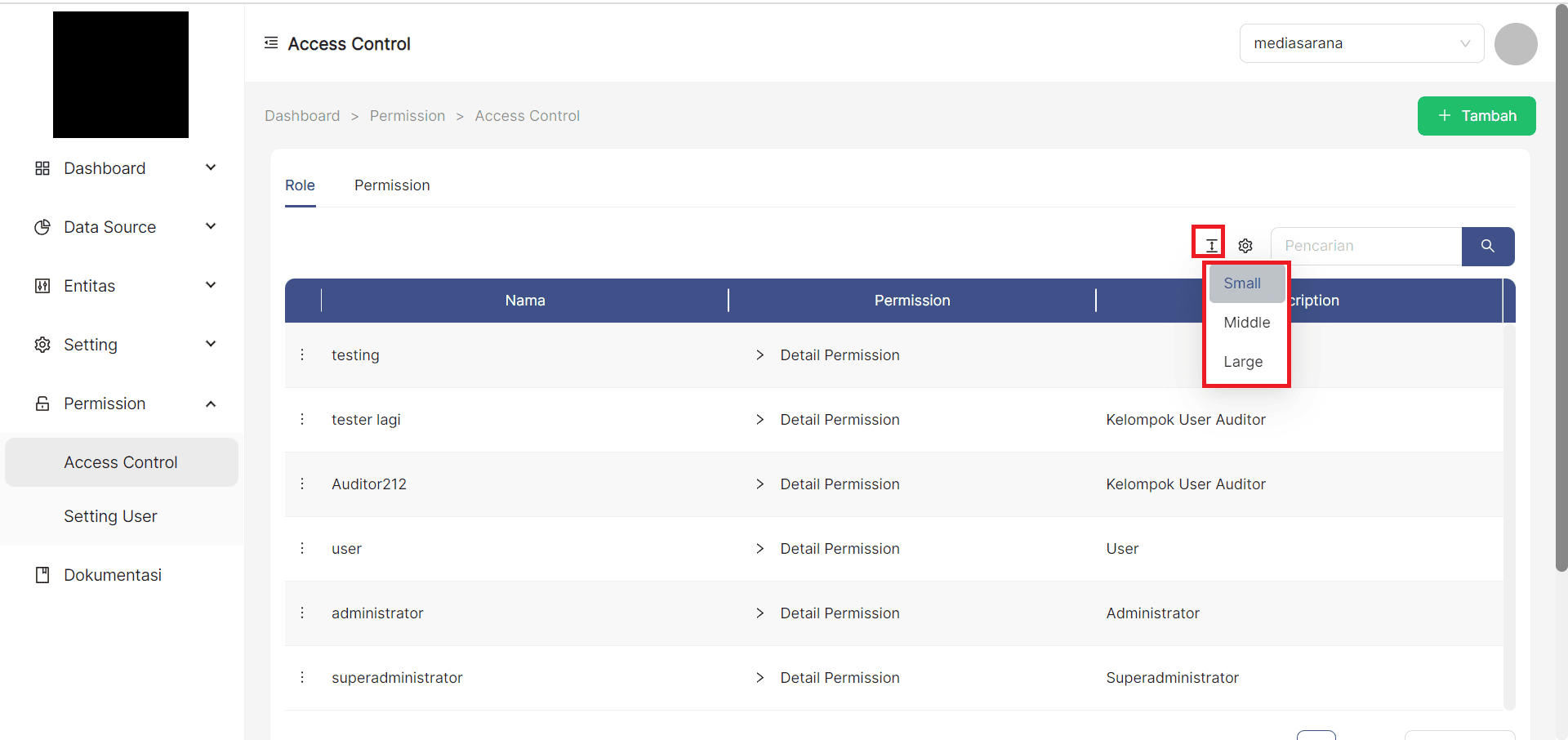Click the user avatar circle
The height and width of the screenshot is (740, 1568).
[1515, 44]
